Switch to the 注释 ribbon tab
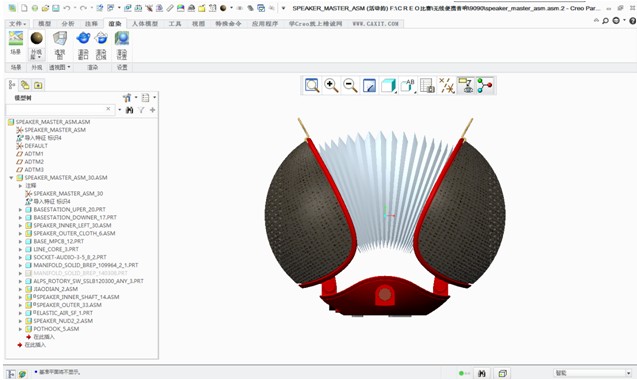Screen dimensions: 637x380 click(91, 24)
